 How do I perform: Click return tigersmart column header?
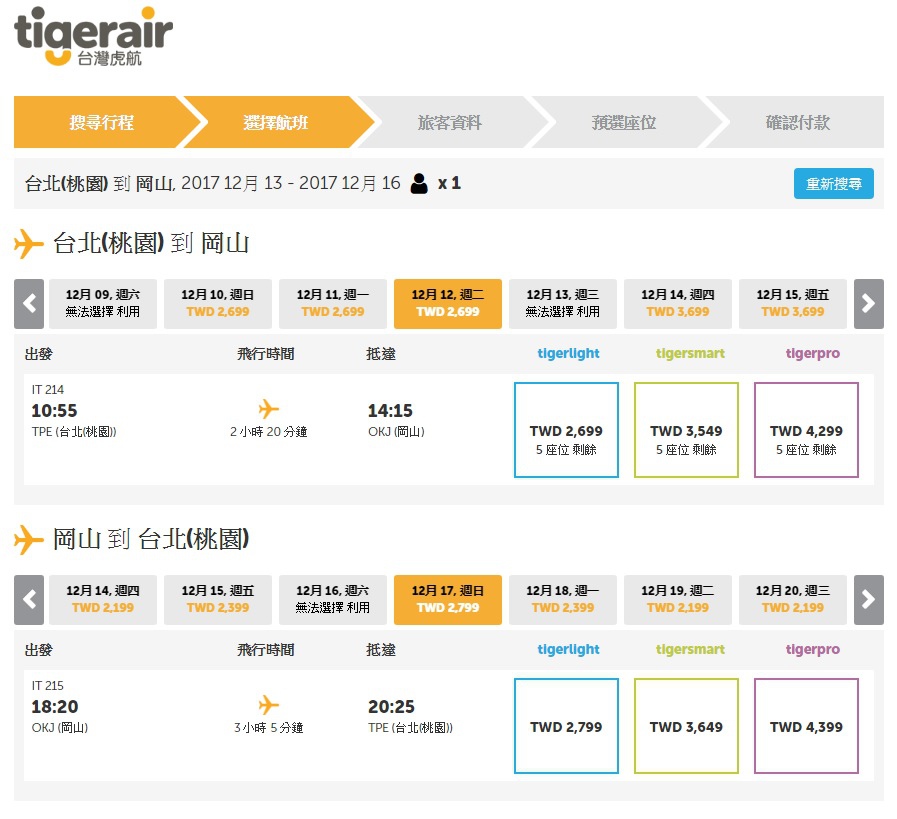[x=690, y=649]
